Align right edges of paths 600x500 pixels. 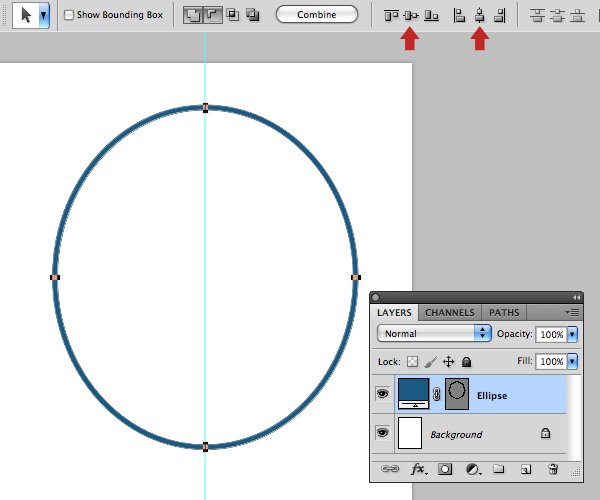coord(500,16)
